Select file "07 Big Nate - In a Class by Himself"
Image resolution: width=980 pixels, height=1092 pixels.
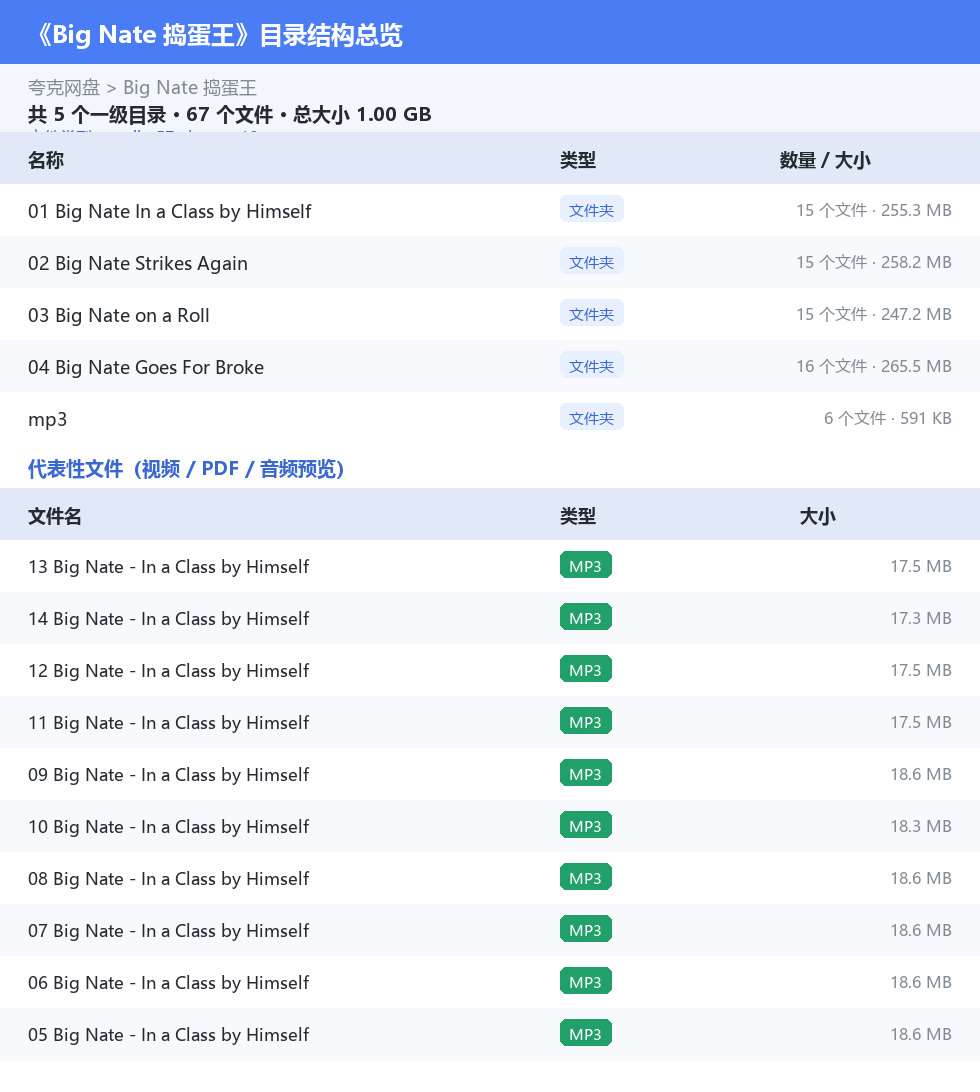tap(168, 931)
